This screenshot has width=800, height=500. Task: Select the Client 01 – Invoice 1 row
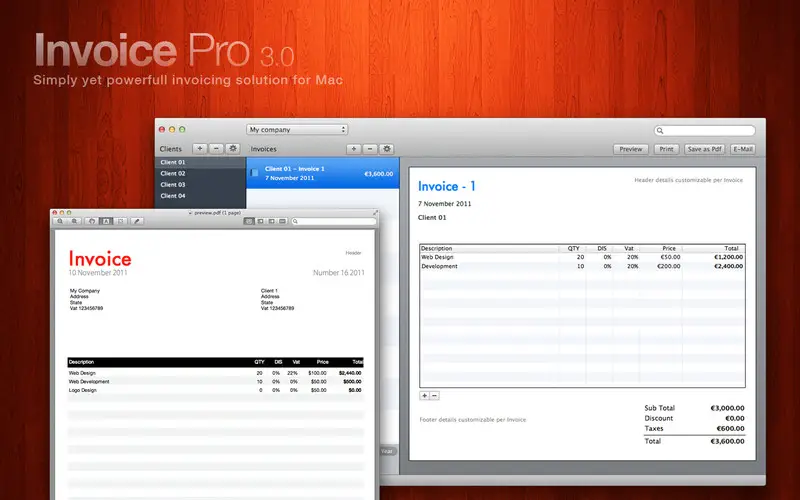(x=322, y=173)
